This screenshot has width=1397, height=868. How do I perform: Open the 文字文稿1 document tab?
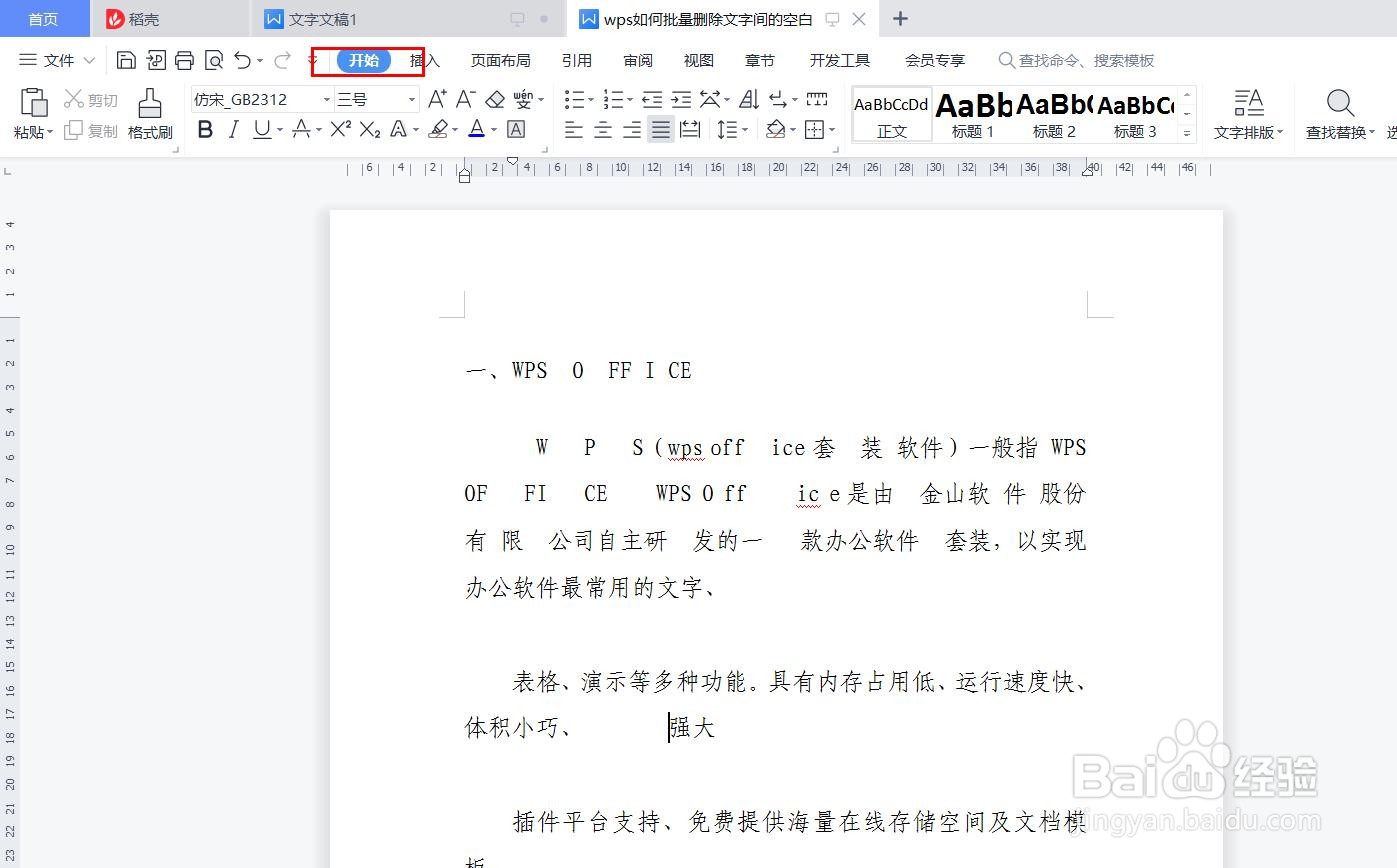pyautogui.click(x=407, y=19)
